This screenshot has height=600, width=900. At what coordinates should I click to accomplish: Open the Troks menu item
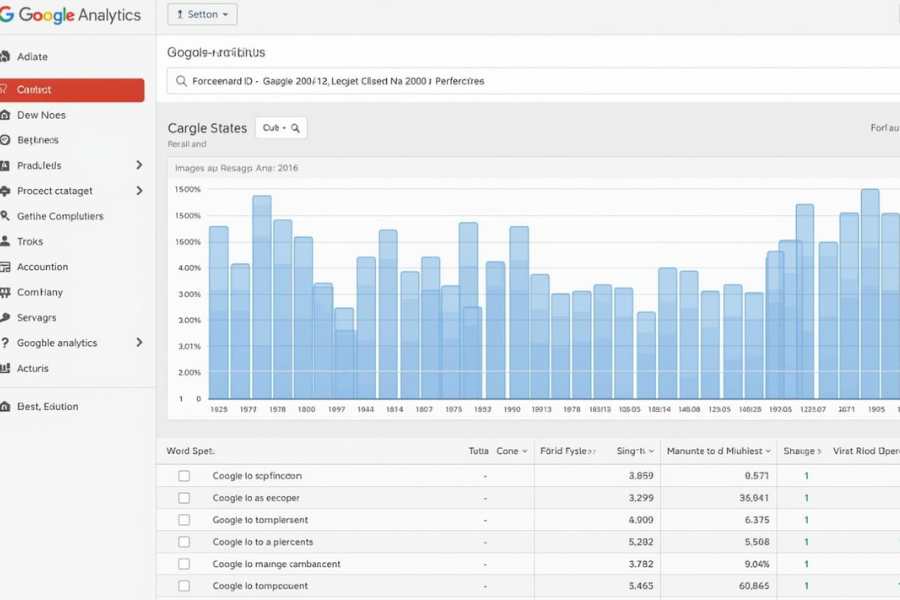30,241
